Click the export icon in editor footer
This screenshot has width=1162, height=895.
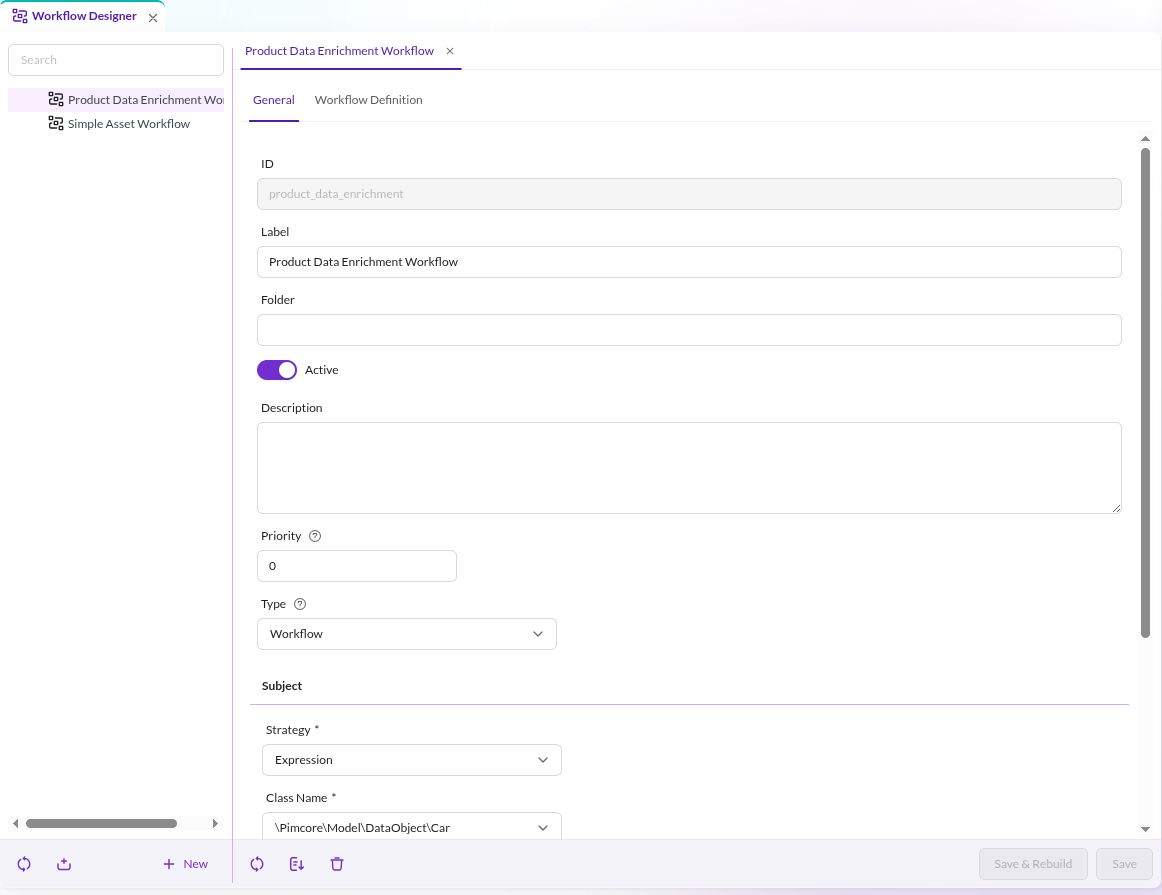click(297, 864)
